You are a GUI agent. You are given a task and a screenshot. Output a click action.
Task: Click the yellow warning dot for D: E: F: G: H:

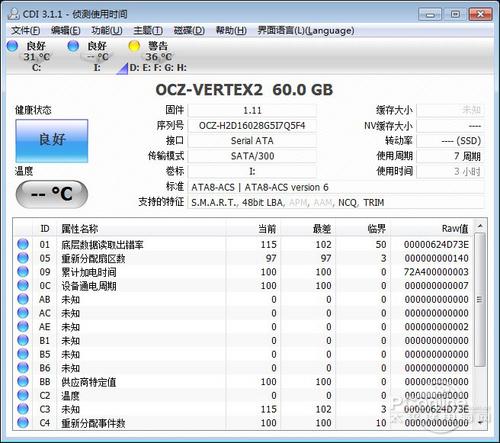pos(134,46)
